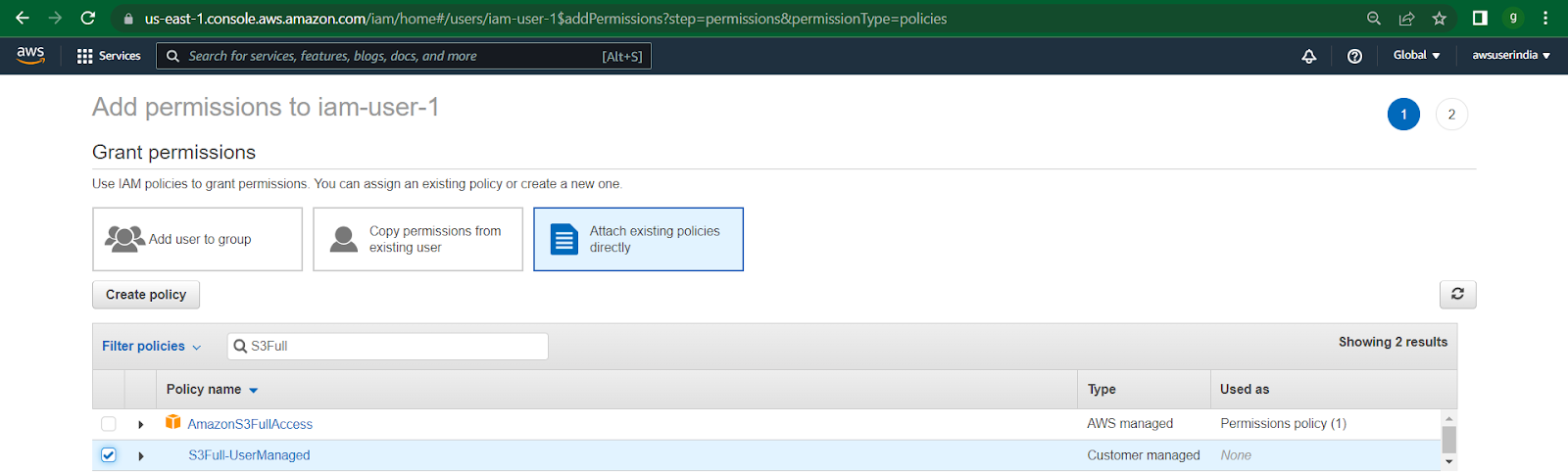Click 'Showing 2 results' text
This screenshot has width=1568, height=472.
1393,342
